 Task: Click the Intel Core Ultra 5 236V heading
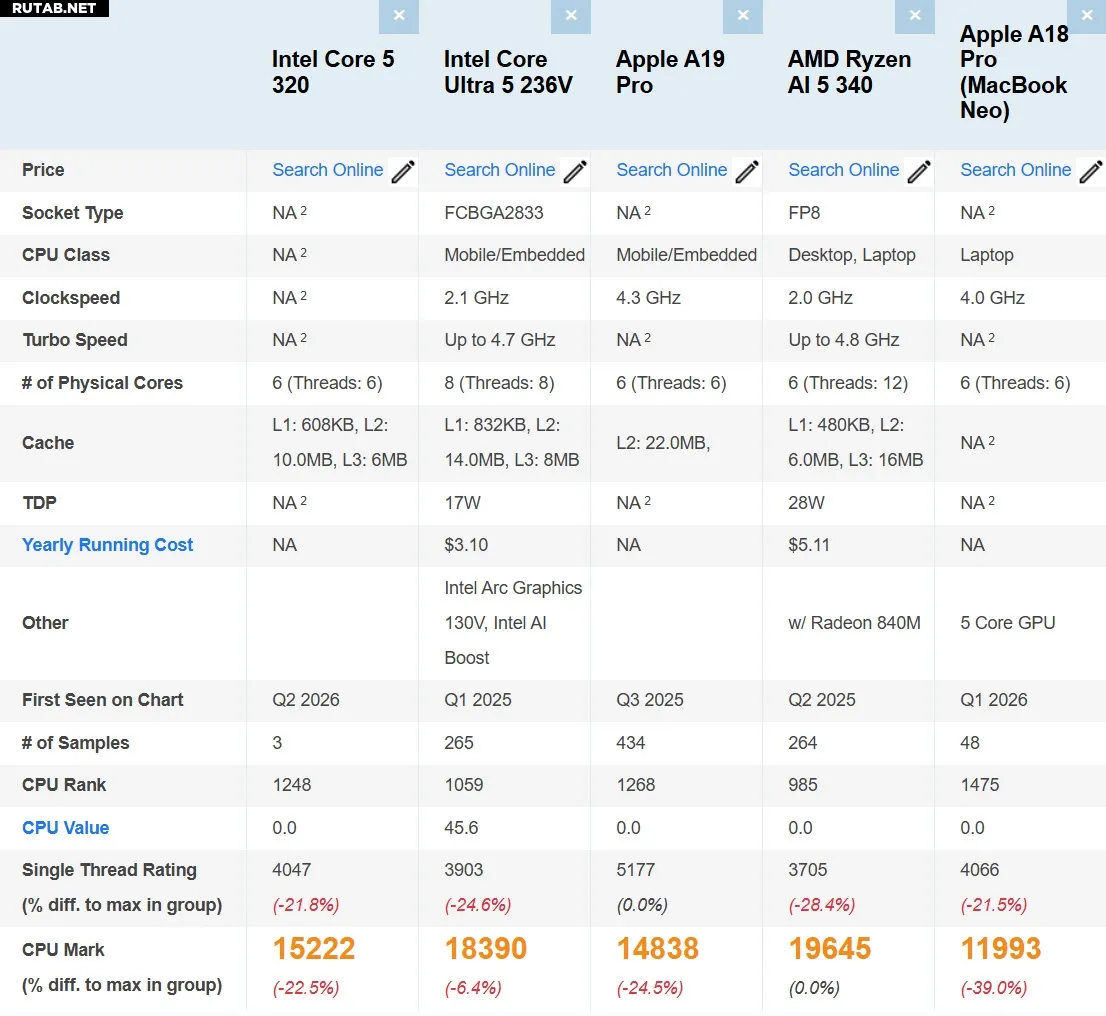tap(508, 72)
